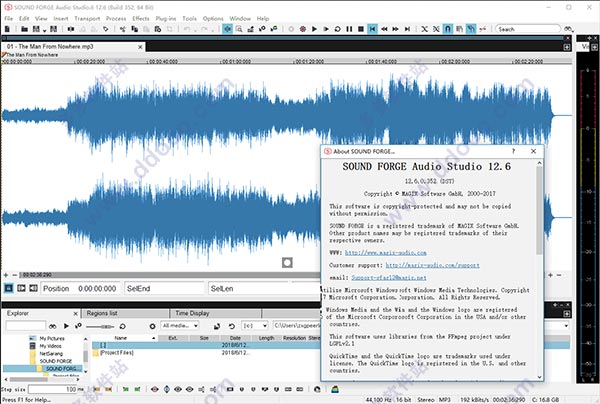This screenshot has width=600, height=404.
Task: Expand the dropdown arrow at the Explorer panel's right end
Action: coord(566,326)
